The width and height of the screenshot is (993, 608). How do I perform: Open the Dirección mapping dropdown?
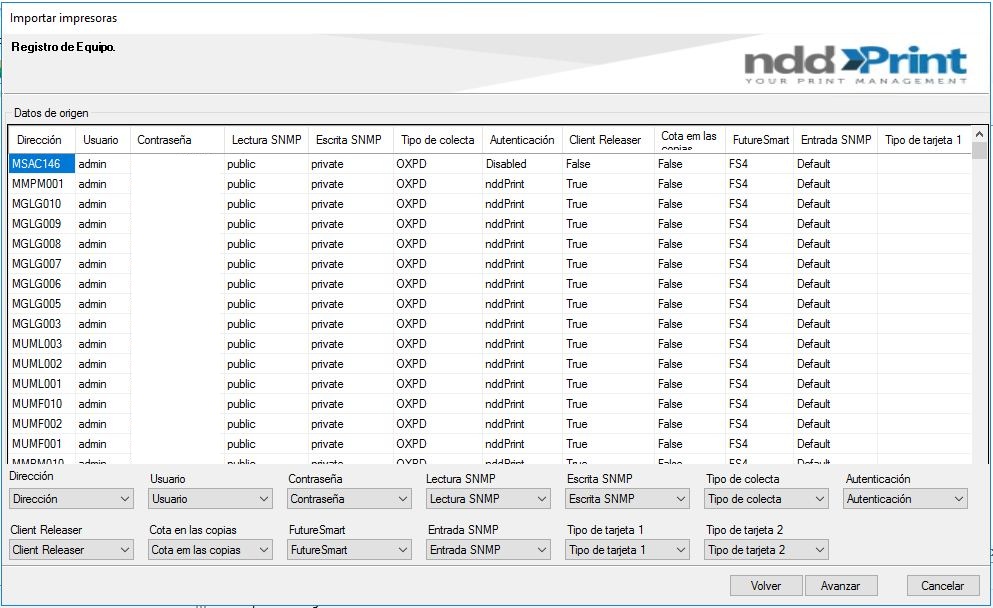71,499
